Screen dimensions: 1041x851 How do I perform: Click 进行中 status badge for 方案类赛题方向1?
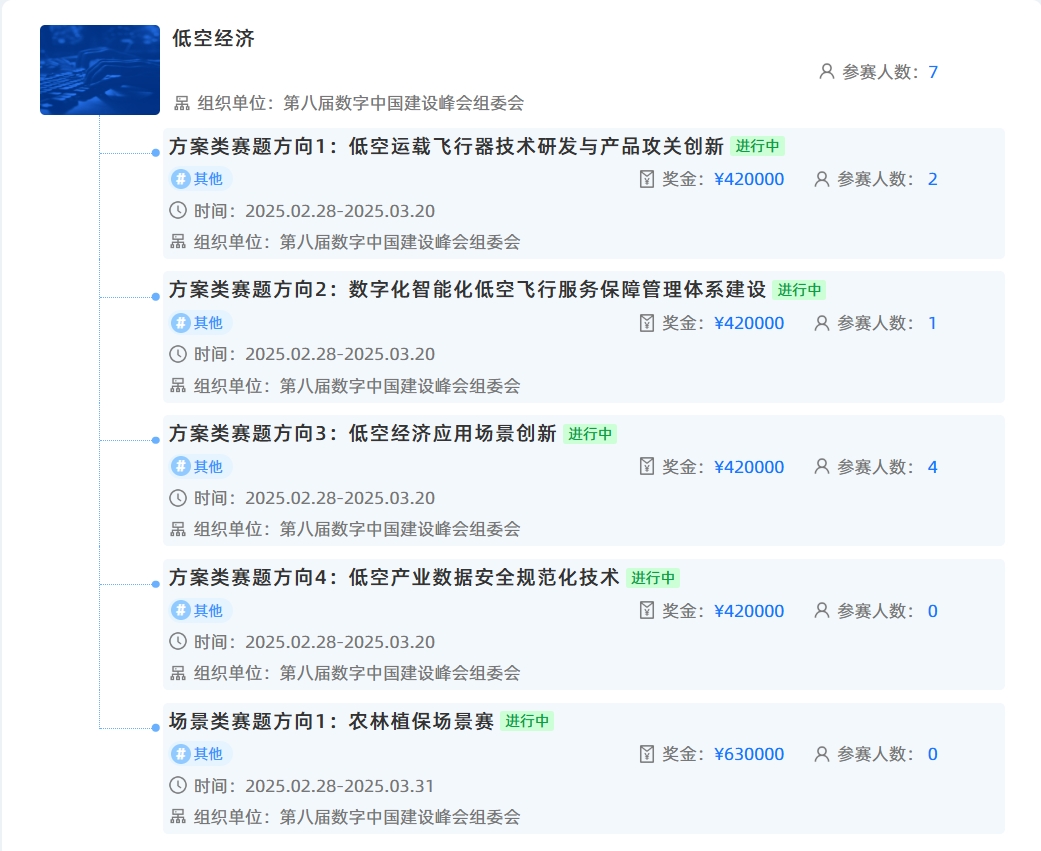[x=757, y=146]
